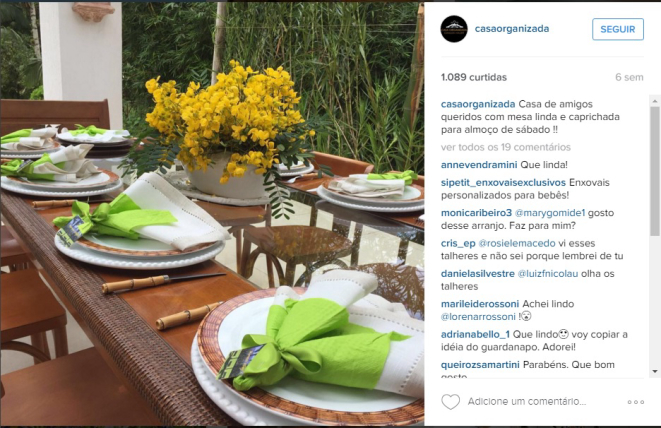Screen dimensions: 661x428
Task: Add a comment in the input field
Action: [527, 401]
